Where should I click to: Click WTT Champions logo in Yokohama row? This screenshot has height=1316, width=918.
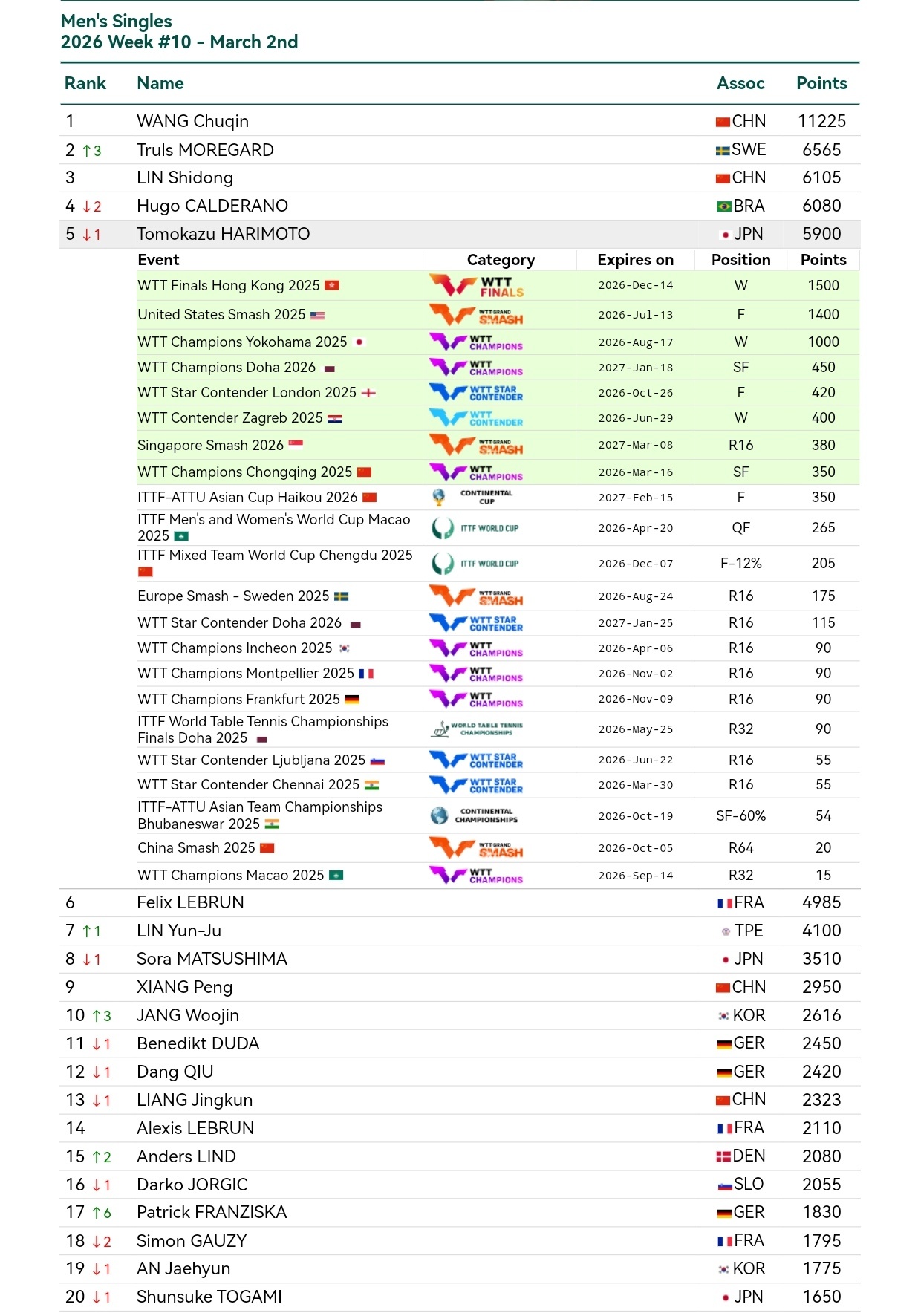[476, 342]
